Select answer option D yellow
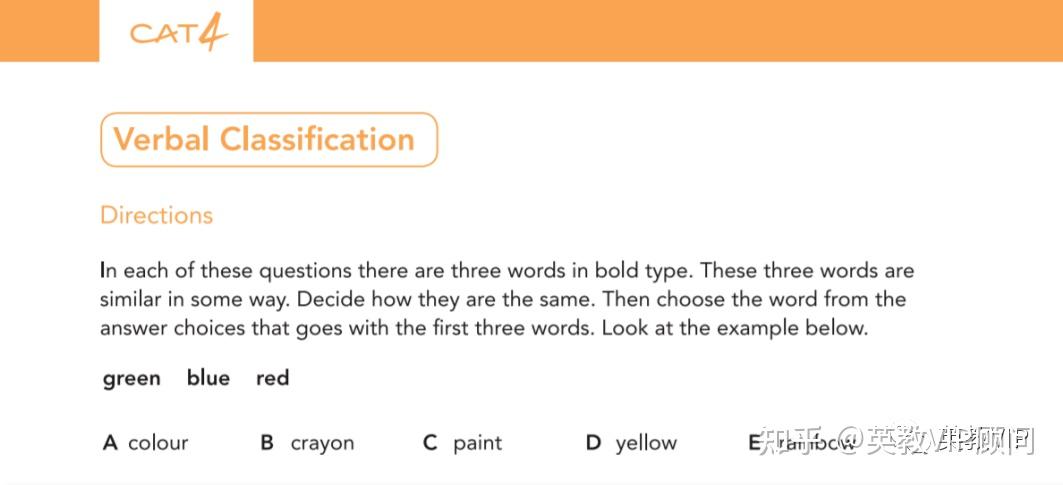Viewport: 1063px width, 485px height. [632, 443]
